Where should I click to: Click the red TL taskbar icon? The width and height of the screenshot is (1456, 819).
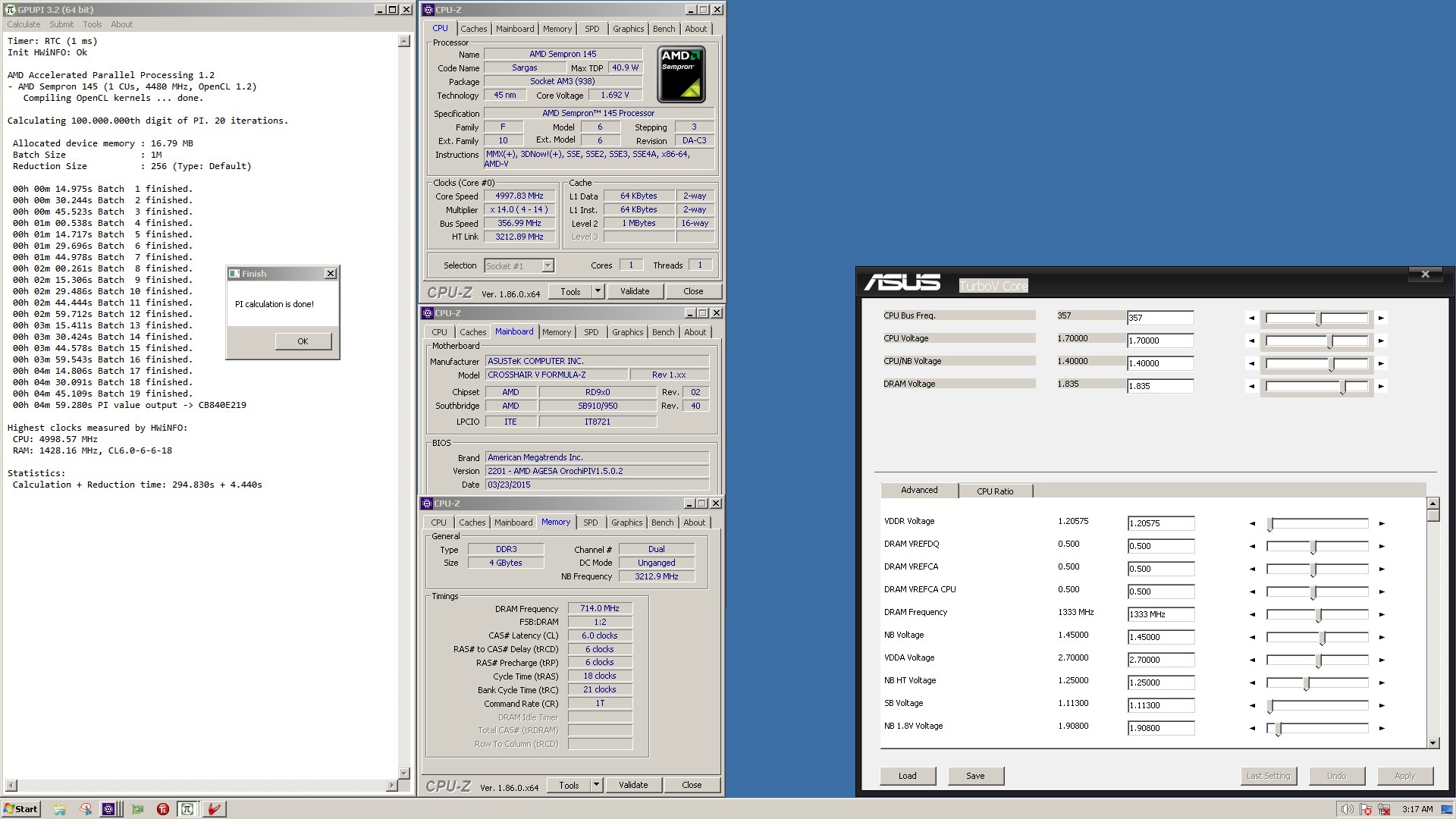162,809
